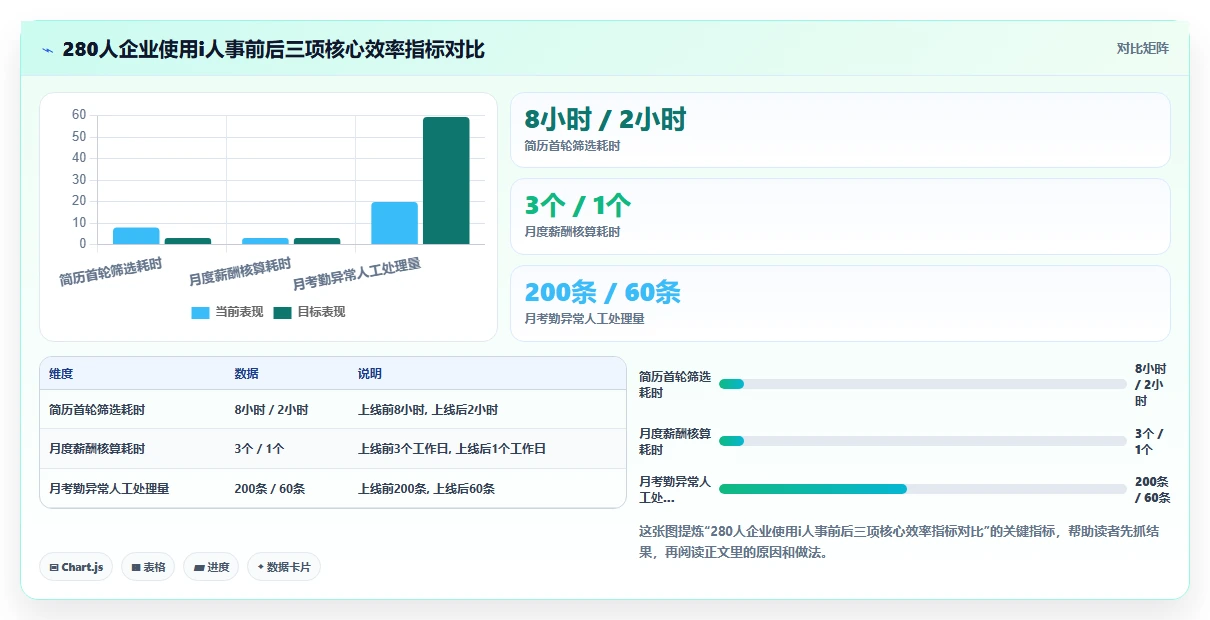Click table cell 8小时 / 2小时
The width and height of the screenshot is (1210, 620).
[x=271, y=410]
